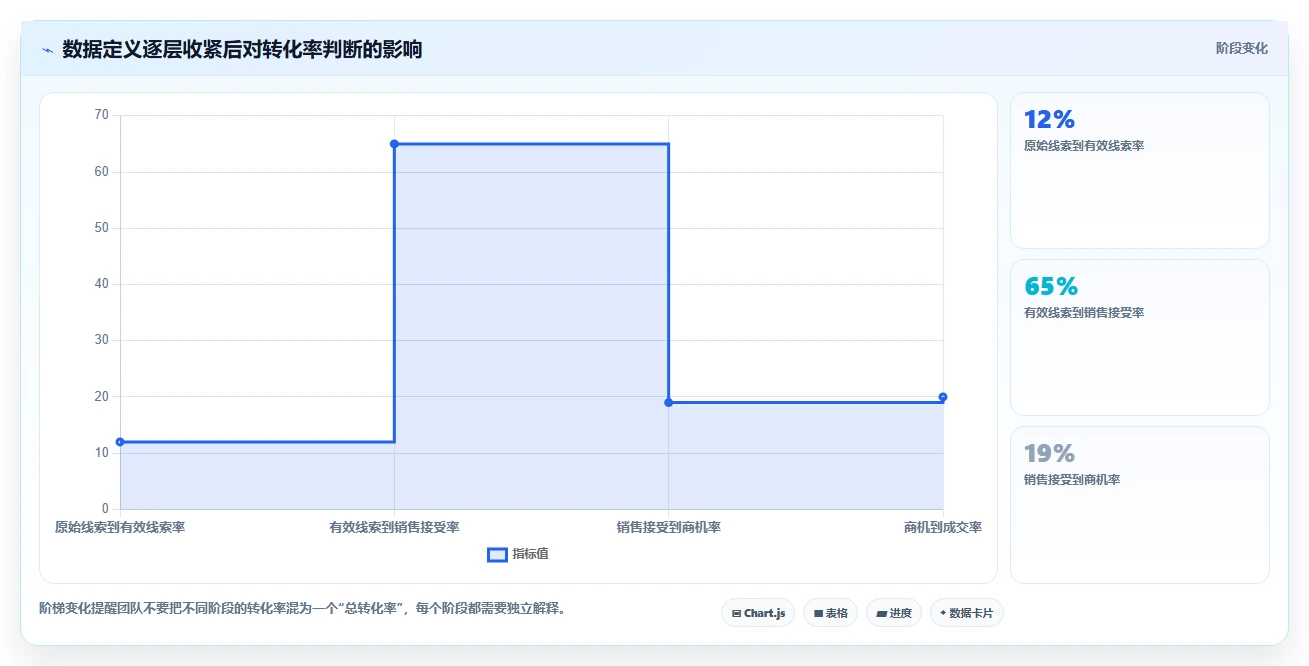The width and height of the screenshot is (1309, 666).
Task: Click the y-axis tick label 0
Action: (105, 509)
